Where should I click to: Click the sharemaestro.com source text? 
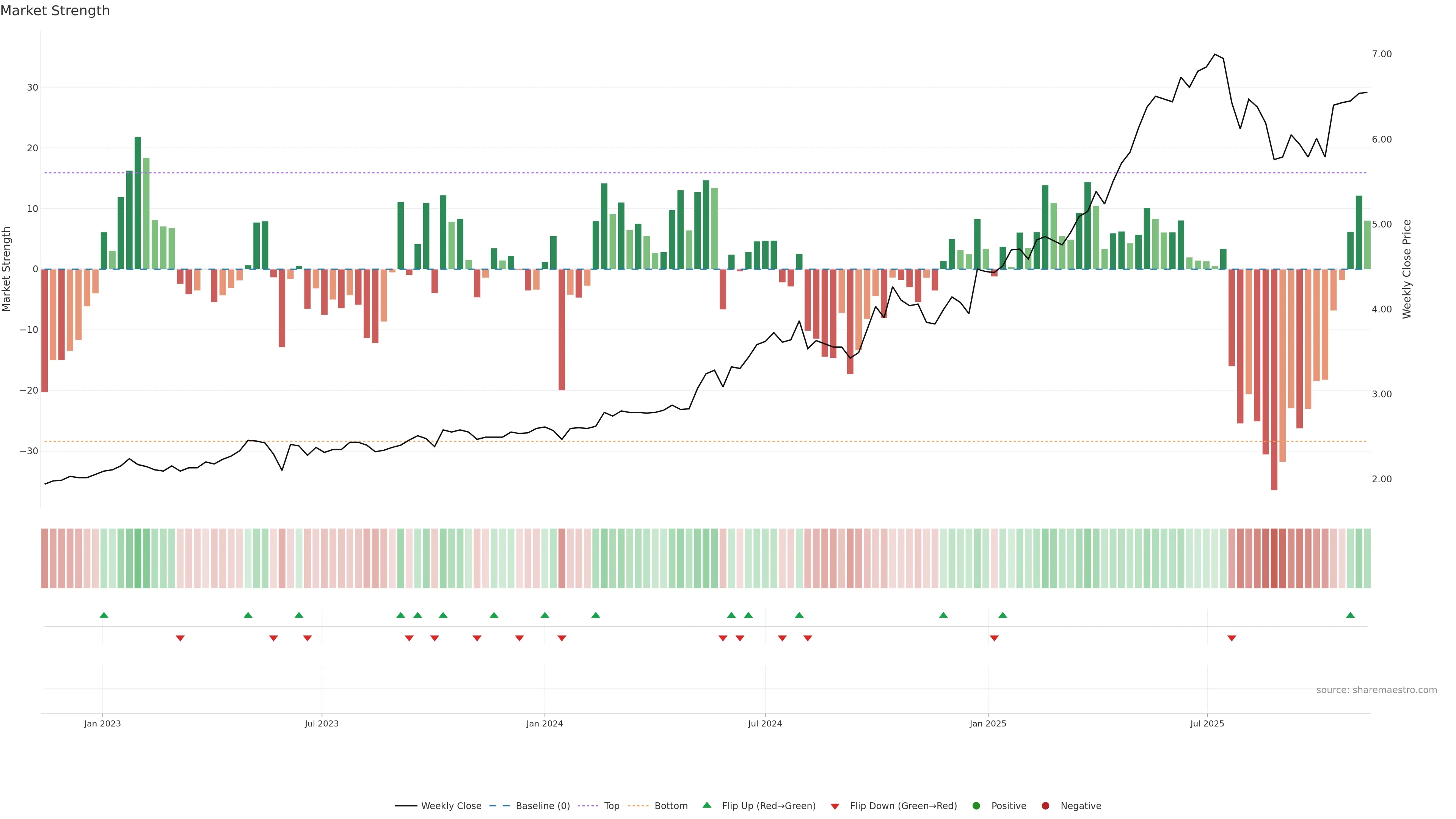1376,690
